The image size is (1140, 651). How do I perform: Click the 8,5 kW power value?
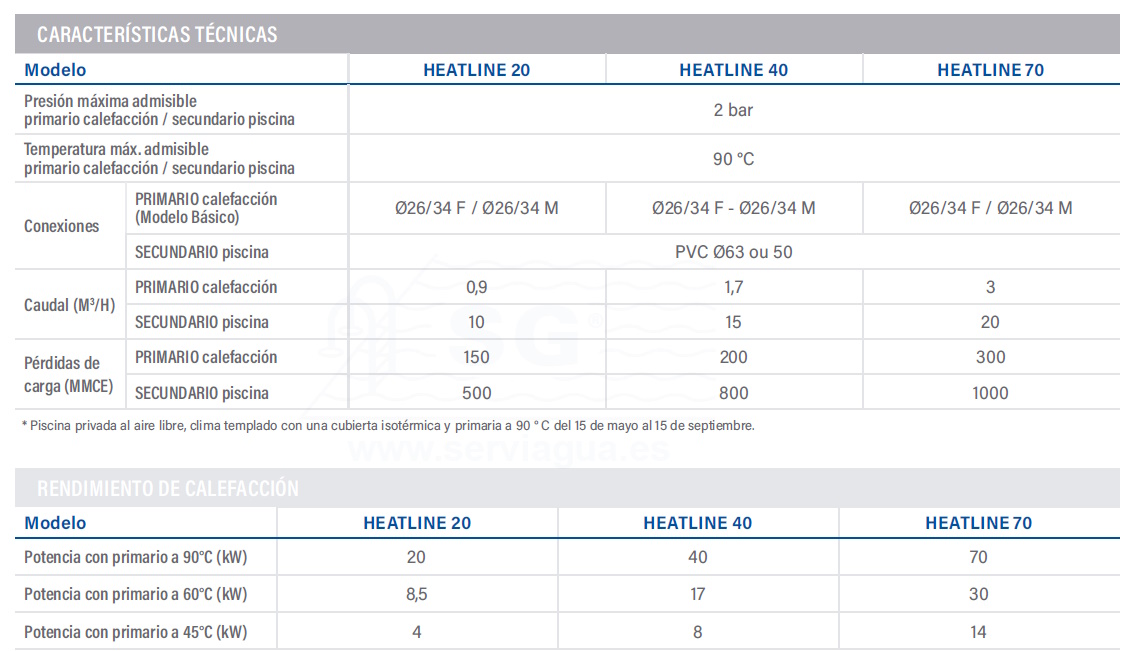click(416, 594)
